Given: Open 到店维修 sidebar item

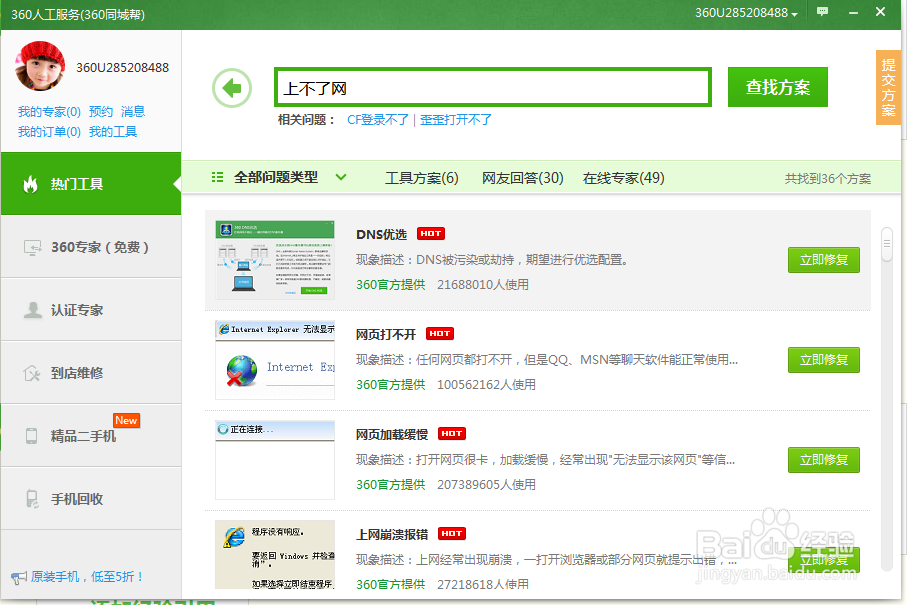Looking at the screenshot, I should tap(91, 373).
